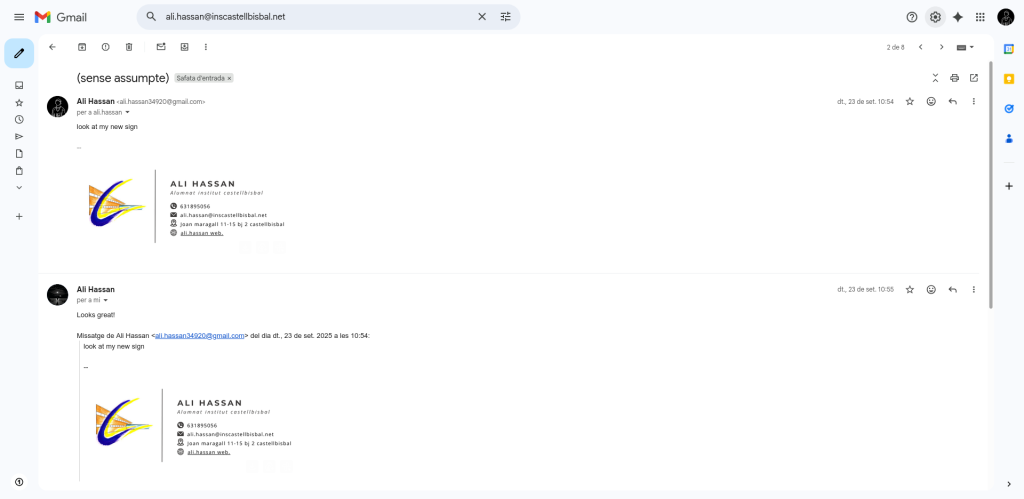This screenshot has width=1024, height=499.
Task: Click the Compose pencil button
Action: [19, 53]
